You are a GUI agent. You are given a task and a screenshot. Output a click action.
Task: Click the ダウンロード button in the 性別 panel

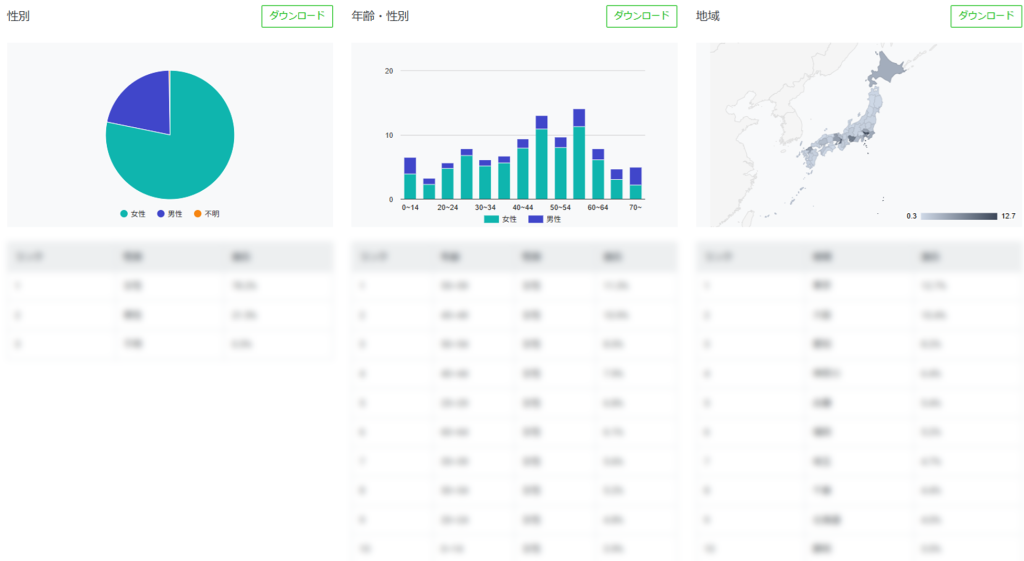[297, 16]
